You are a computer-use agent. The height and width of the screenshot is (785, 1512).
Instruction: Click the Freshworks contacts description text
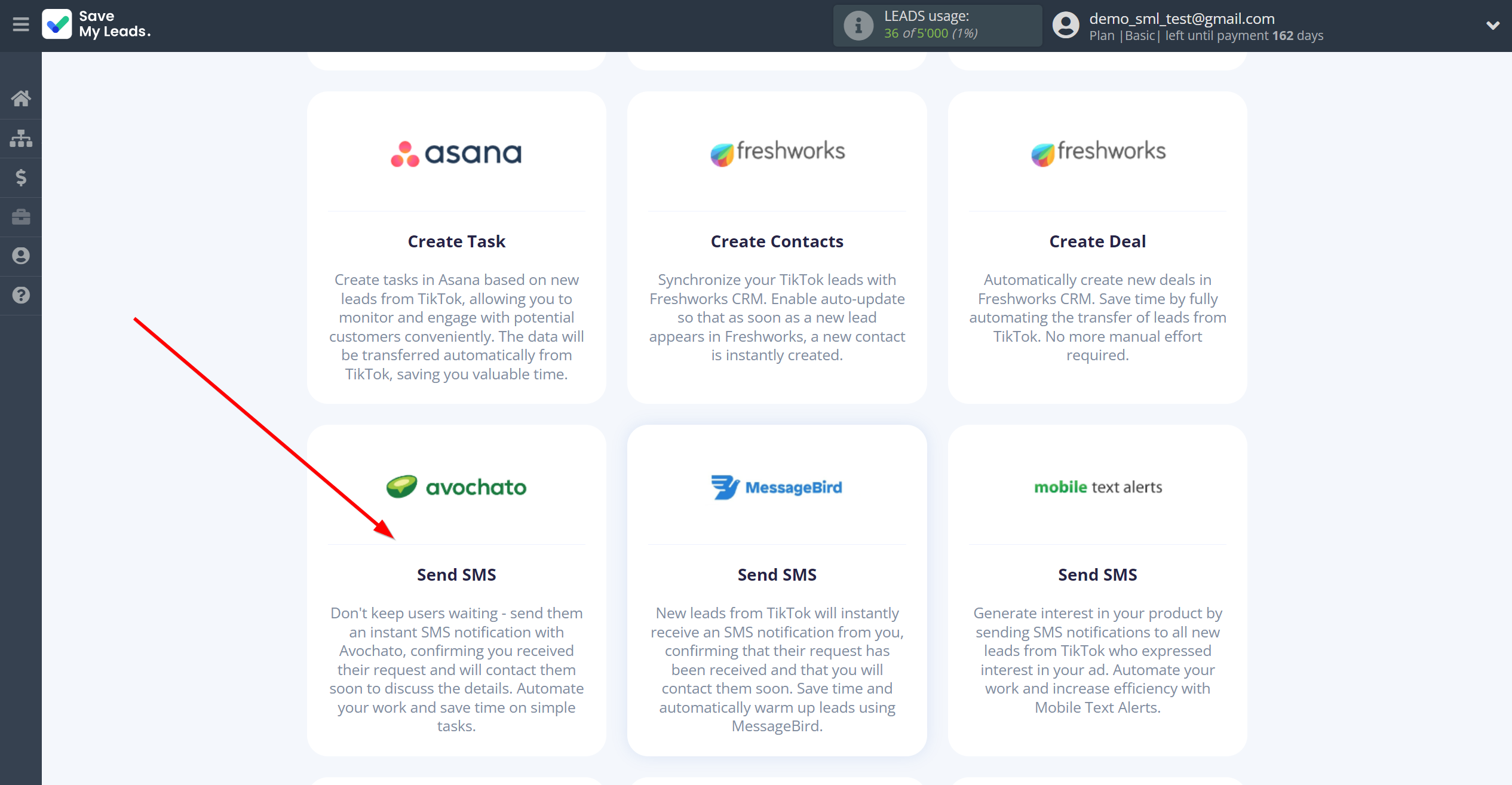[777, 317]
